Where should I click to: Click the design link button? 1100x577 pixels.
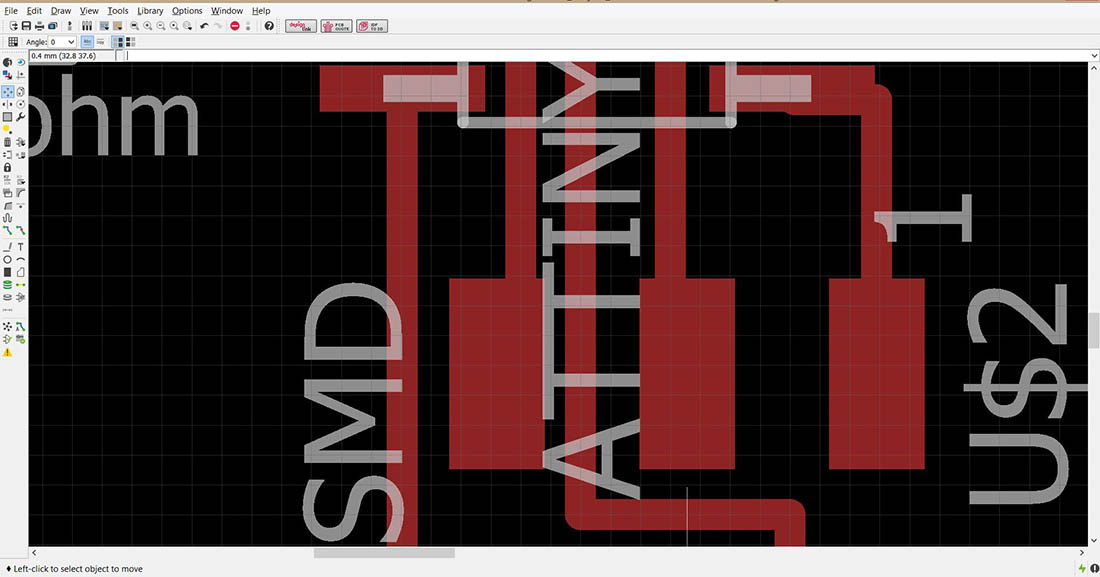[x=301, y=26]
